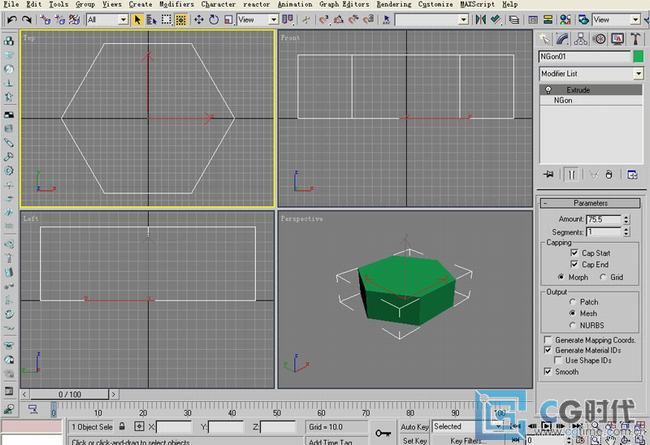Screen dimensions: 650x445
Task: Click the Set Key button
Action: (x=414, y=440)
